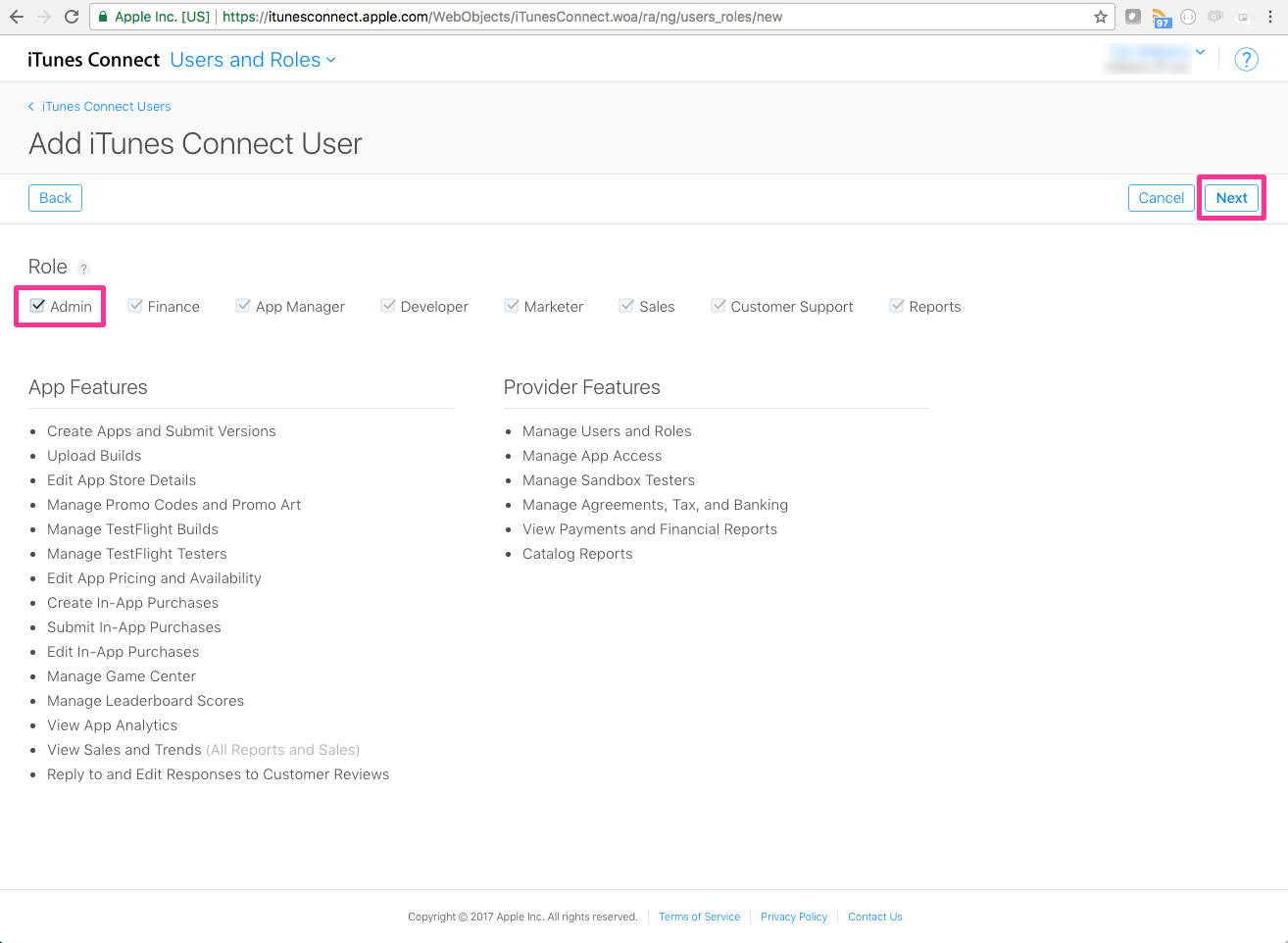Open the Chrome three-dot menu
Image resolution: width=1288 pixels, height=943 pixels.
(1270, 17)
